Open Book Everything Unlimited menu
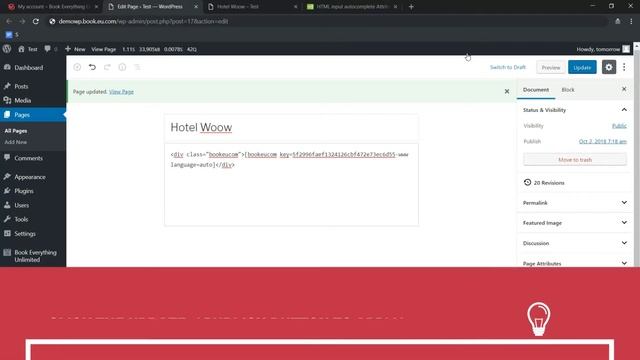 pos(35,256)
